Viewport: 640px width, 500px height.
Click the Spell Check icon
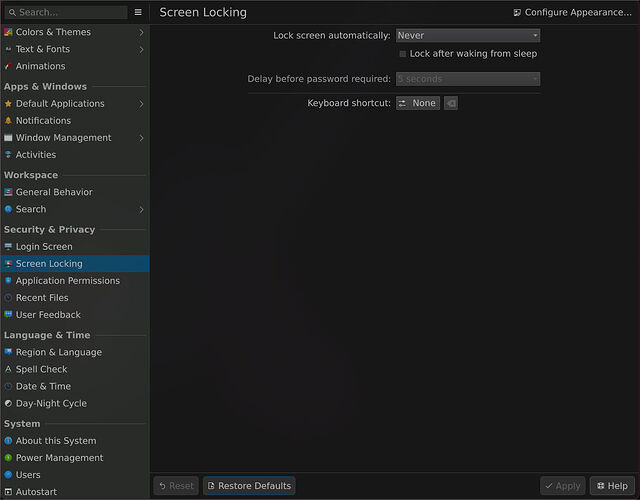click(8, 369)
